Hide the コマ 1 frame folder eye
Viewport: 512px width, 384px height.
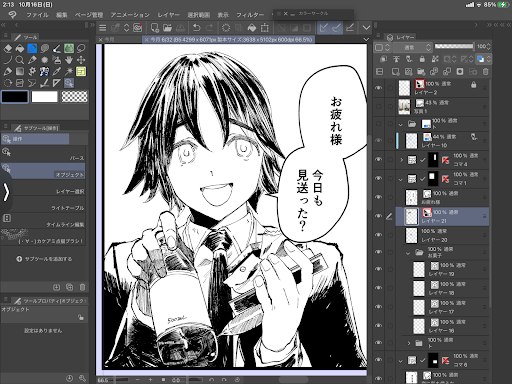click(x=378, y=178)
